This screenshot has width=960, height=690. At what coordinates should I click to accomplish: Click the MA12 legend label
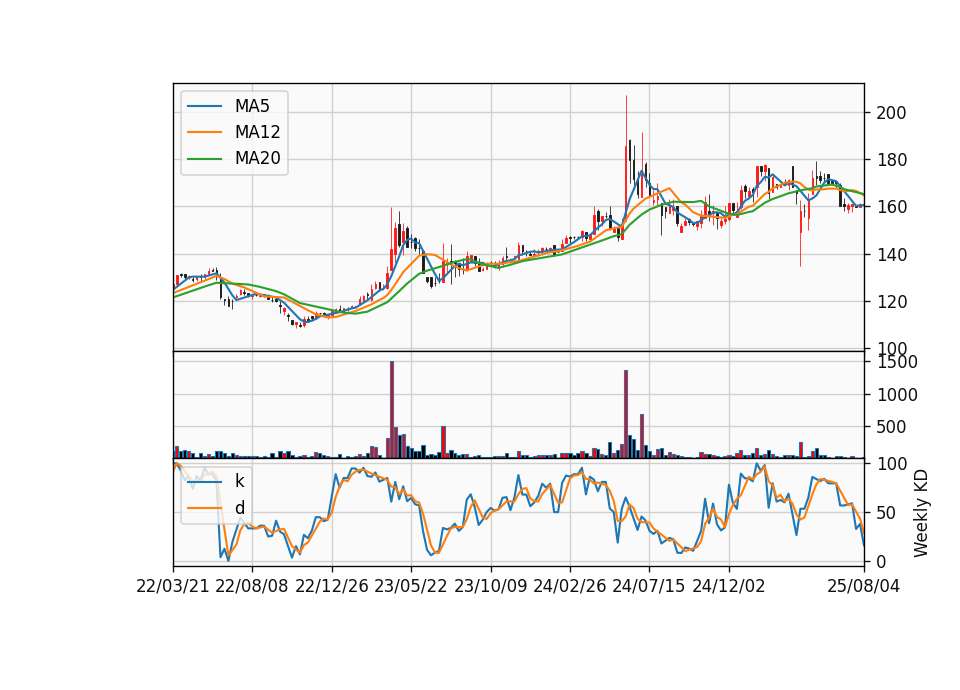click(257, 132)
